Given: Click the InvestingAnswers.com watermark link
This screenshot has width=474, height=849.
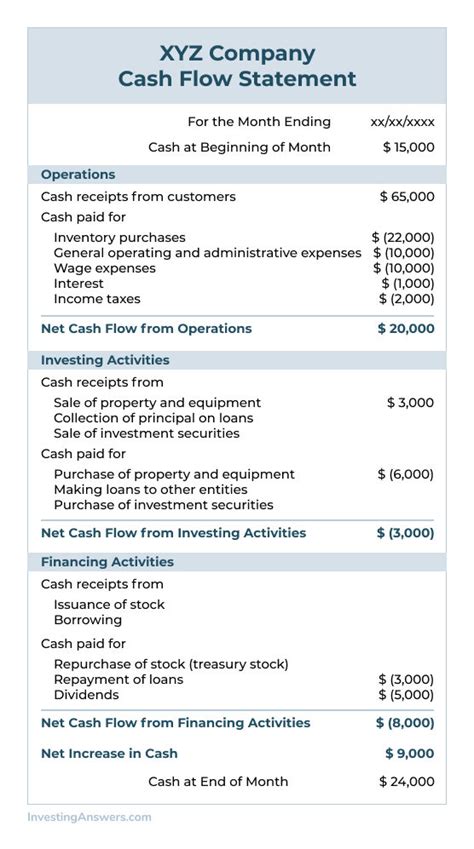Looking at the screenshot, I should (89, 817).
